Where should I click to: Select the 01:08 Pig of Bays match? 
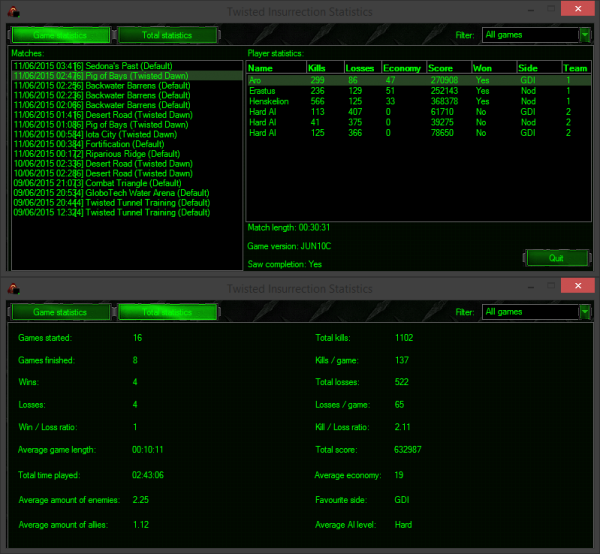pyautogui.click(x=127, y=124)
